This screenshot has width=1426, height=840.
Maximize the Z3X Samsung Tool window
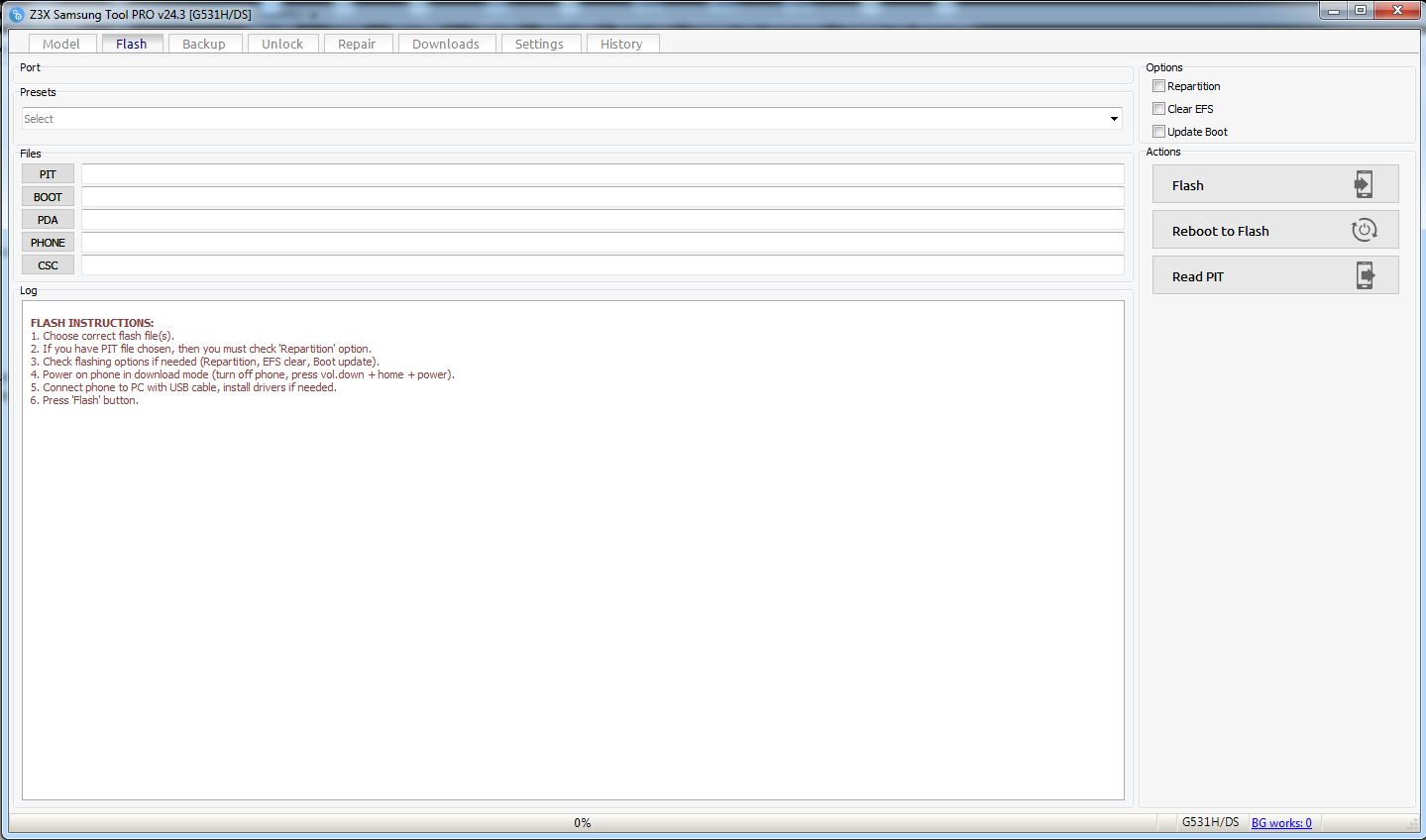tap(1361, 11)
